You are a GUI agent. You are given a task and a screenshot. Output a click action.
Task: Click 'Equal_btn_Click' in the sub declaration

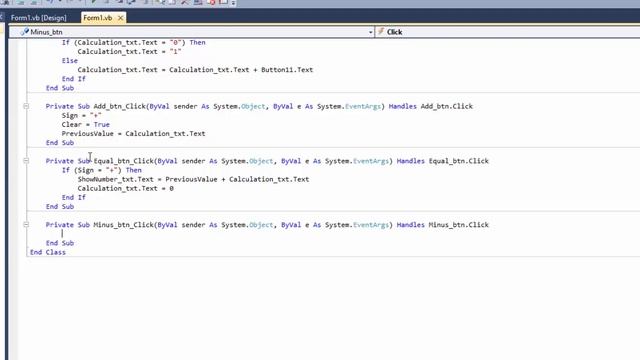click(124, 161)
